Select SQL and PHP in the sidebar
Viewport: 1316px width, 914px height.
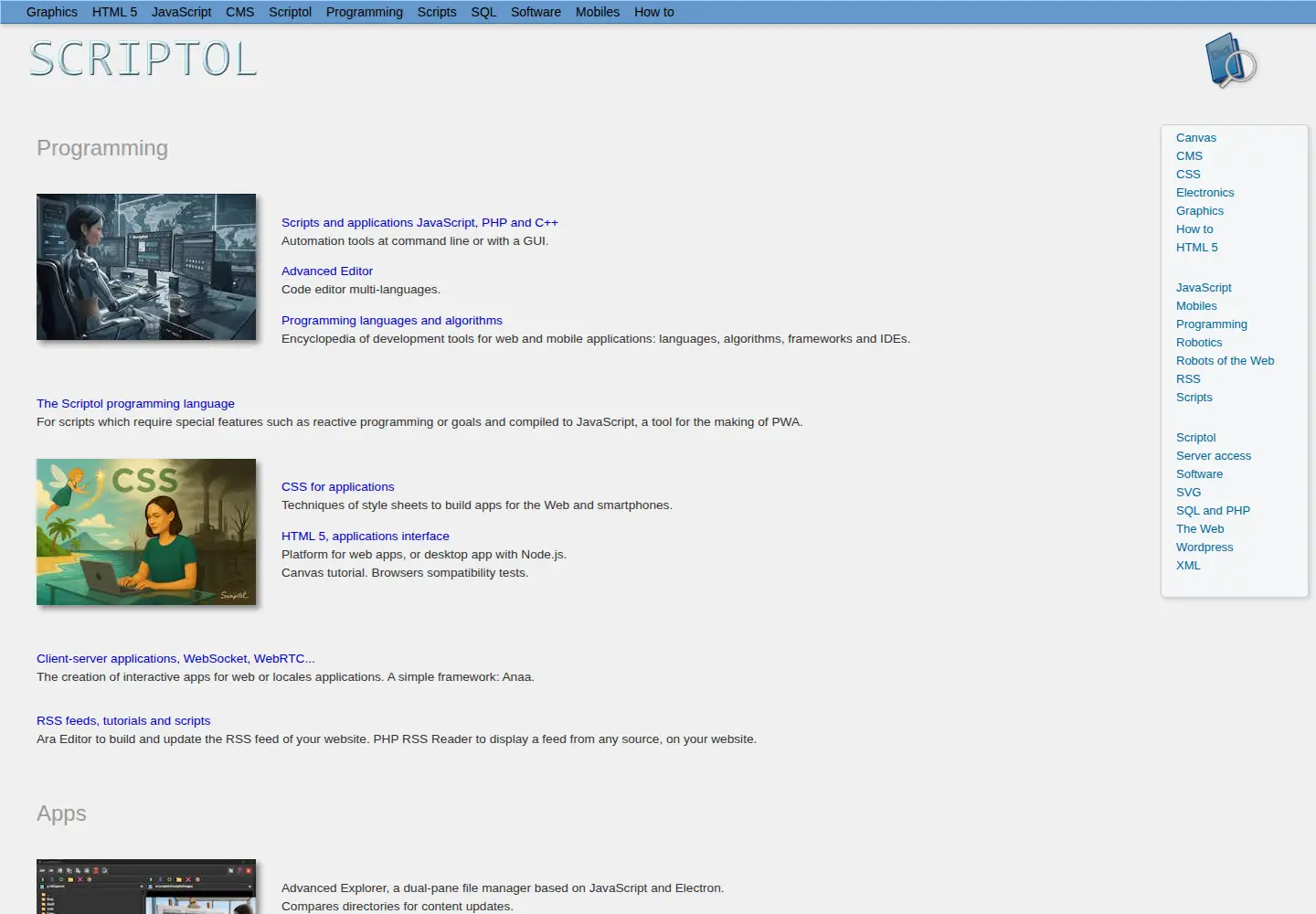(x=1213, y=510)
